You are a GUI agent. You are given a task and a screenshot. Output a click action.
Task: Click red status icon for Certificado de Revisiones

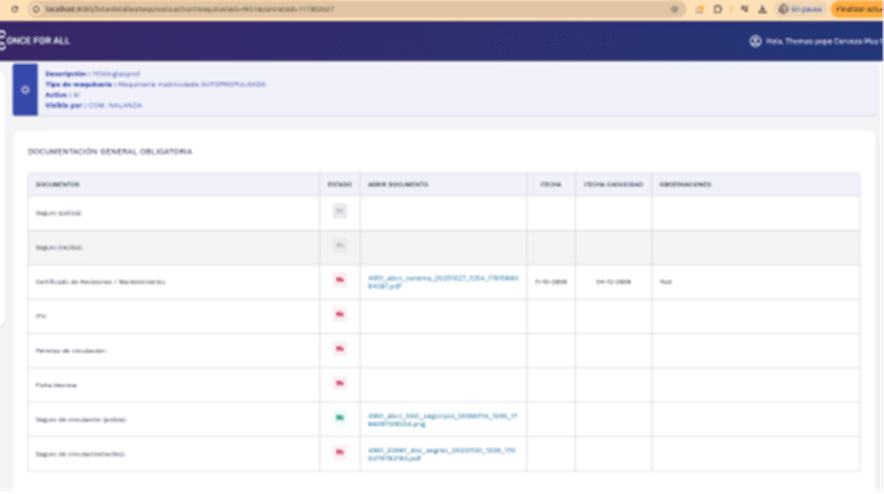(340, 280)
